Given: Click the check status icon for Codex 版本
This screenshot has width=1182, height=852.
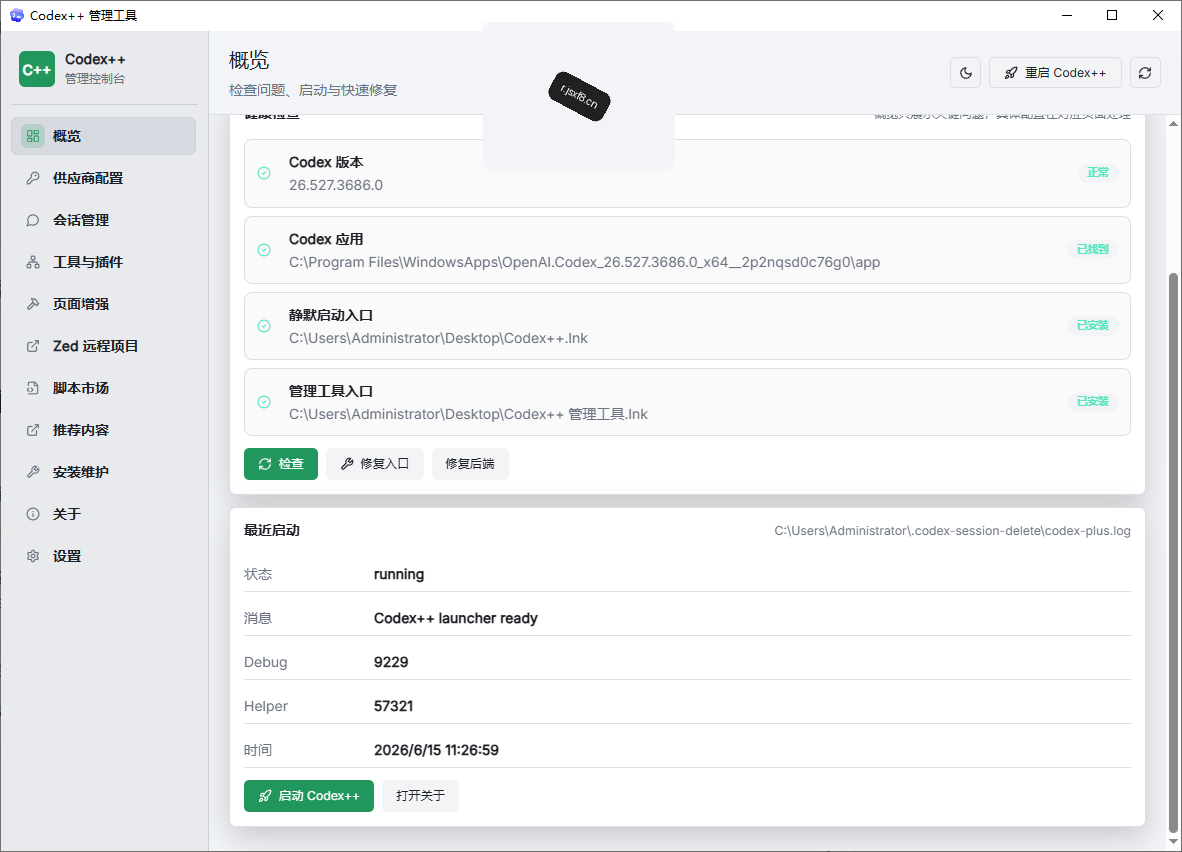Looking at the screenshot, I should point(264,173).
